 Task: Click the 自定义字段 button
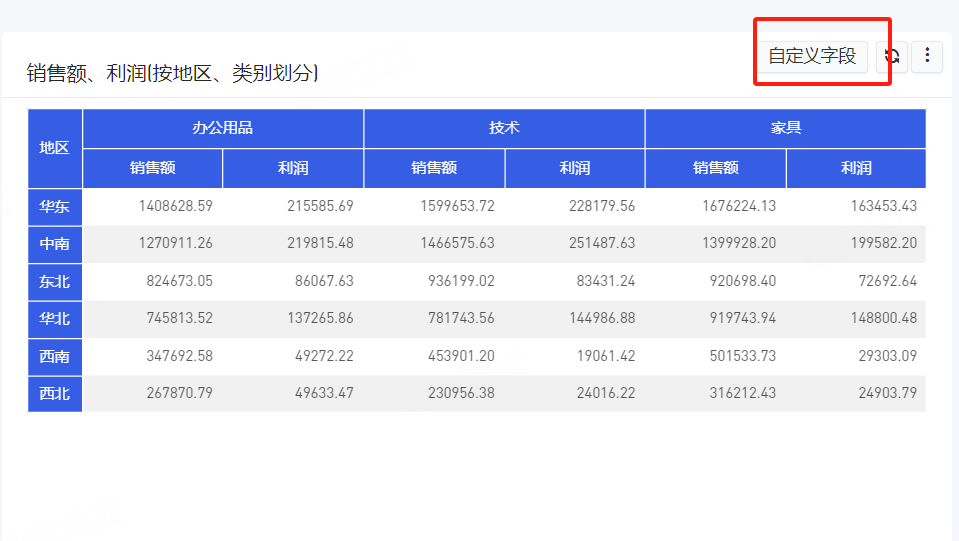[812, 57]
